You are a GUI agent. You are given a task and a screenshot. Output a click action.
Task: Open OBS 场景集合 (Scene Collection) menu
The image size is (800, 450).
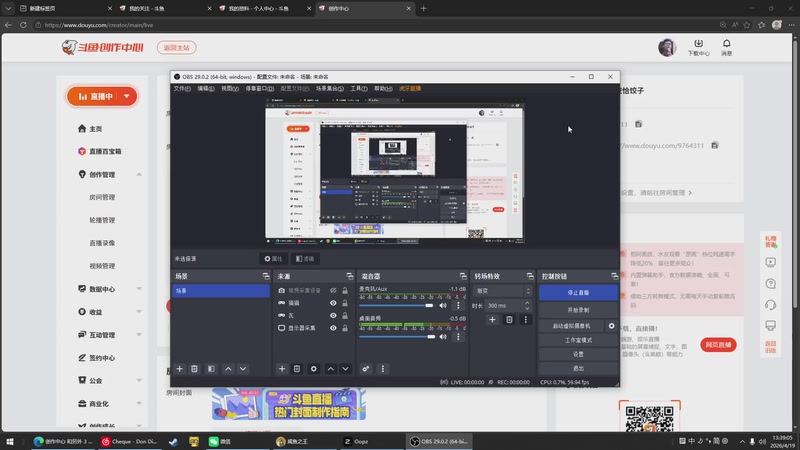tap(330, 89)
